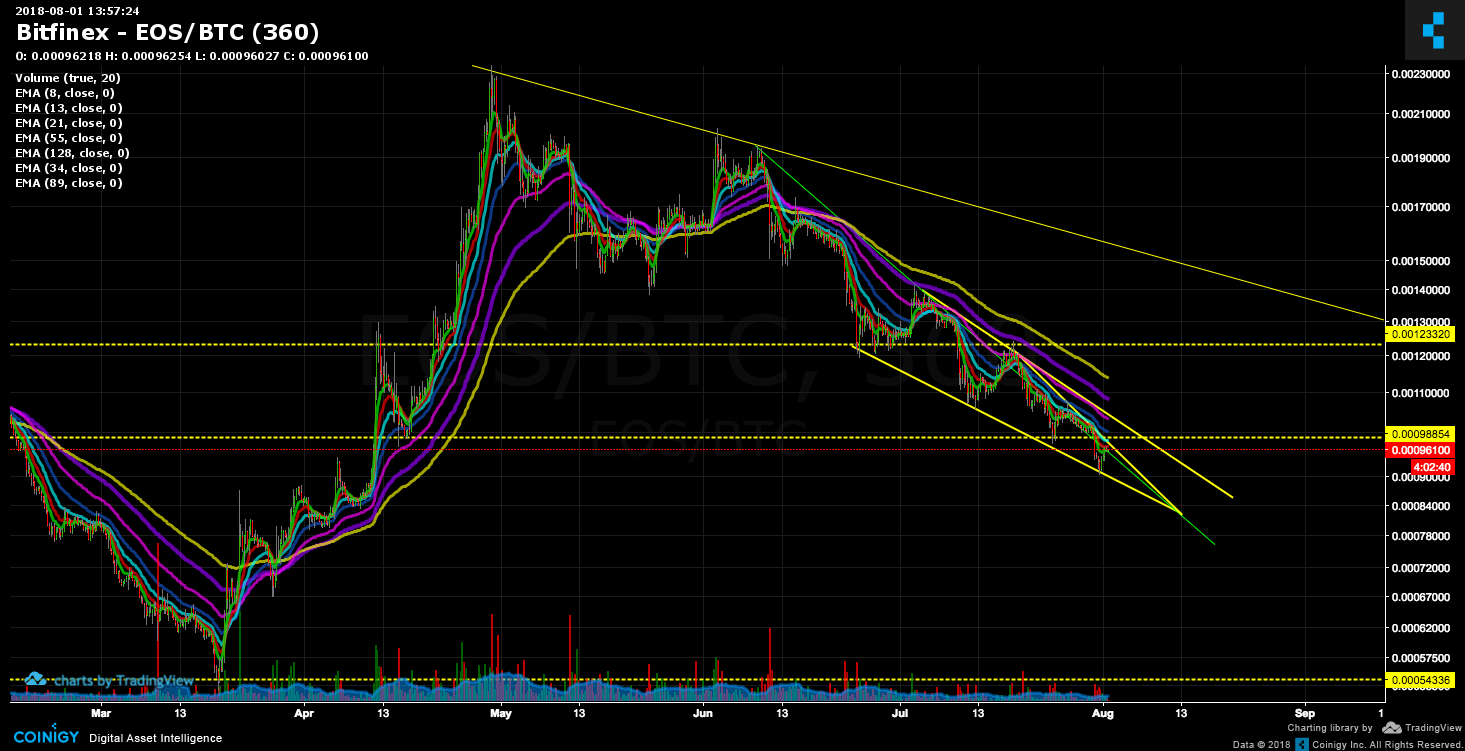
Task: Select the 'EMA (21, close, 0)' indicator label
Action: click(69, 123)
